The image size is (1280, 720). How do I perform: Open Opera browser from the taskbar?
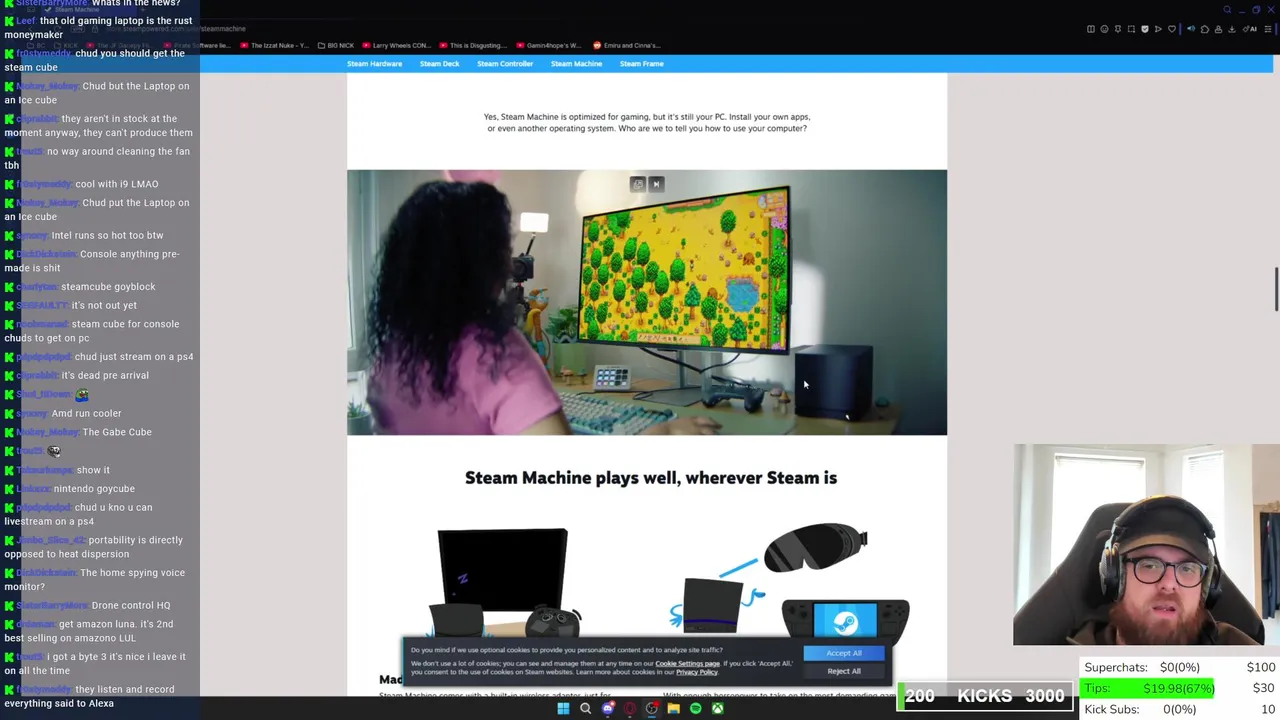[x=630, y=709]
